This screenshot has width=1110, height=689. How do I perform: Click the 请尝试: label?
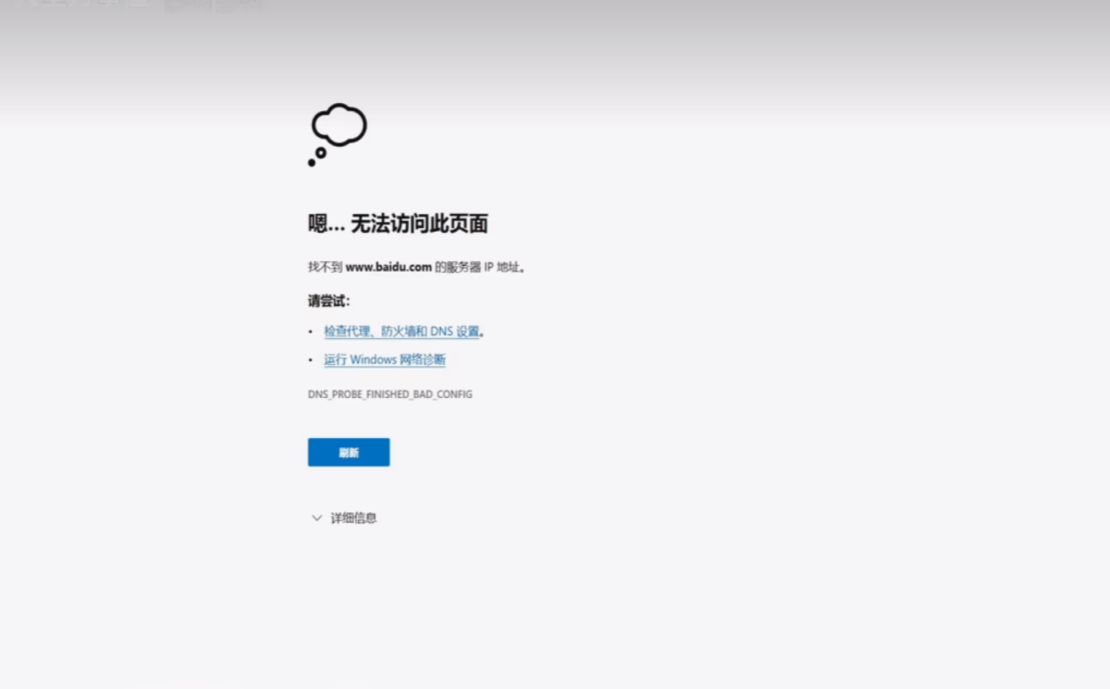(x=328, y=301)
